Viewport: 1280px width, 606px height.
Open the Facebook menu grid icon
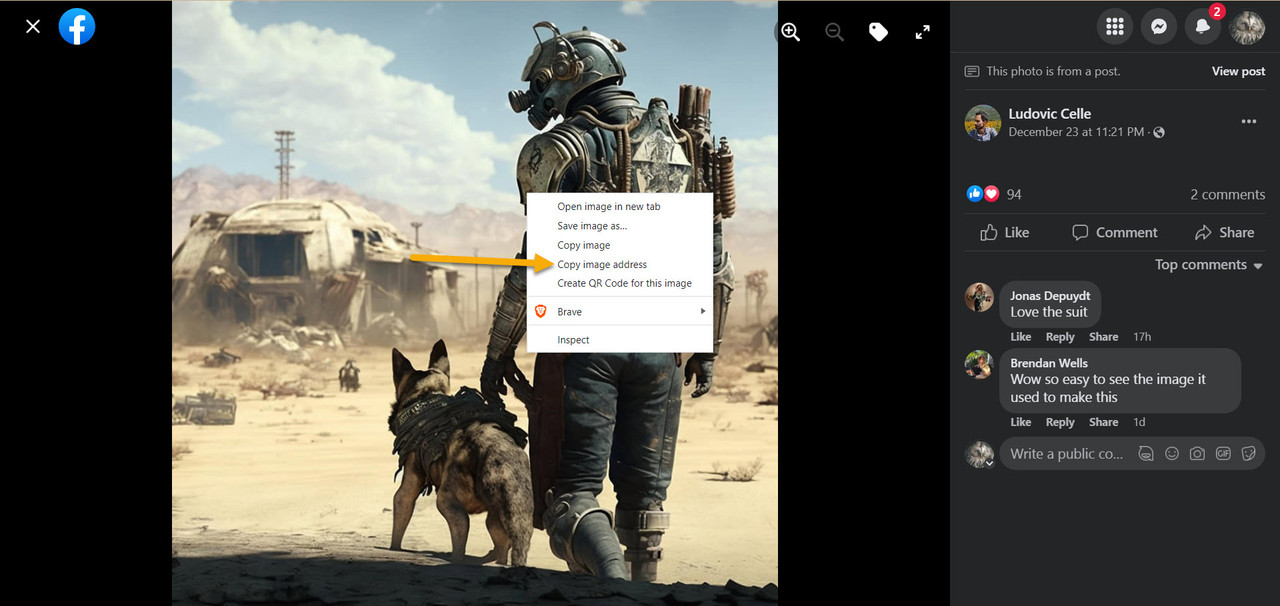(1115, 27)
